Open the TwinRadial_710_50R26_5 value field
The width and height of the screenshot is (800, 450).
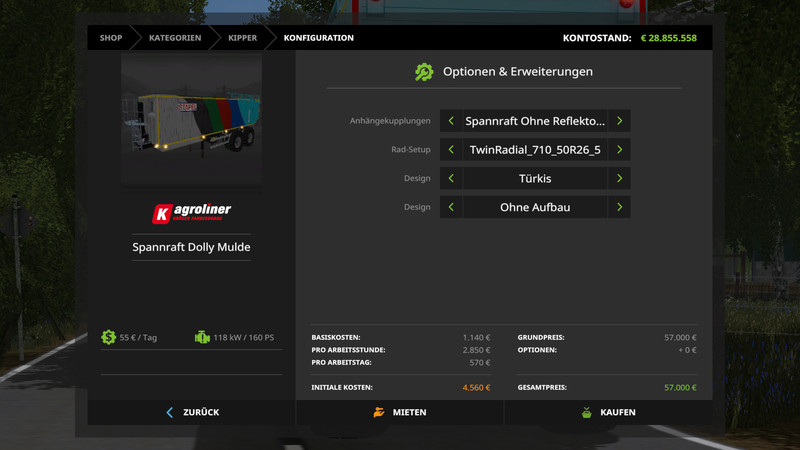click(535, 150)
